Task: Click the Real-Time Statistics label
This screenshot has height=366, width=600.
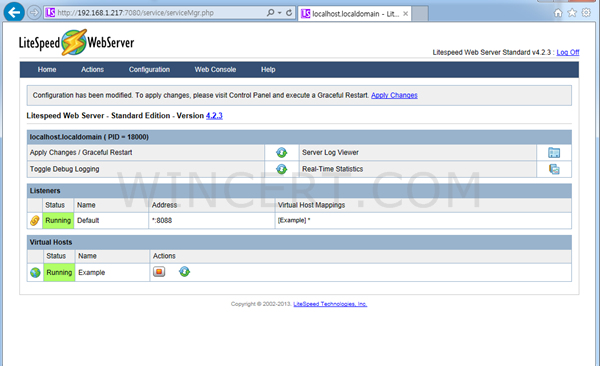Action: click(x=333, y=169)
